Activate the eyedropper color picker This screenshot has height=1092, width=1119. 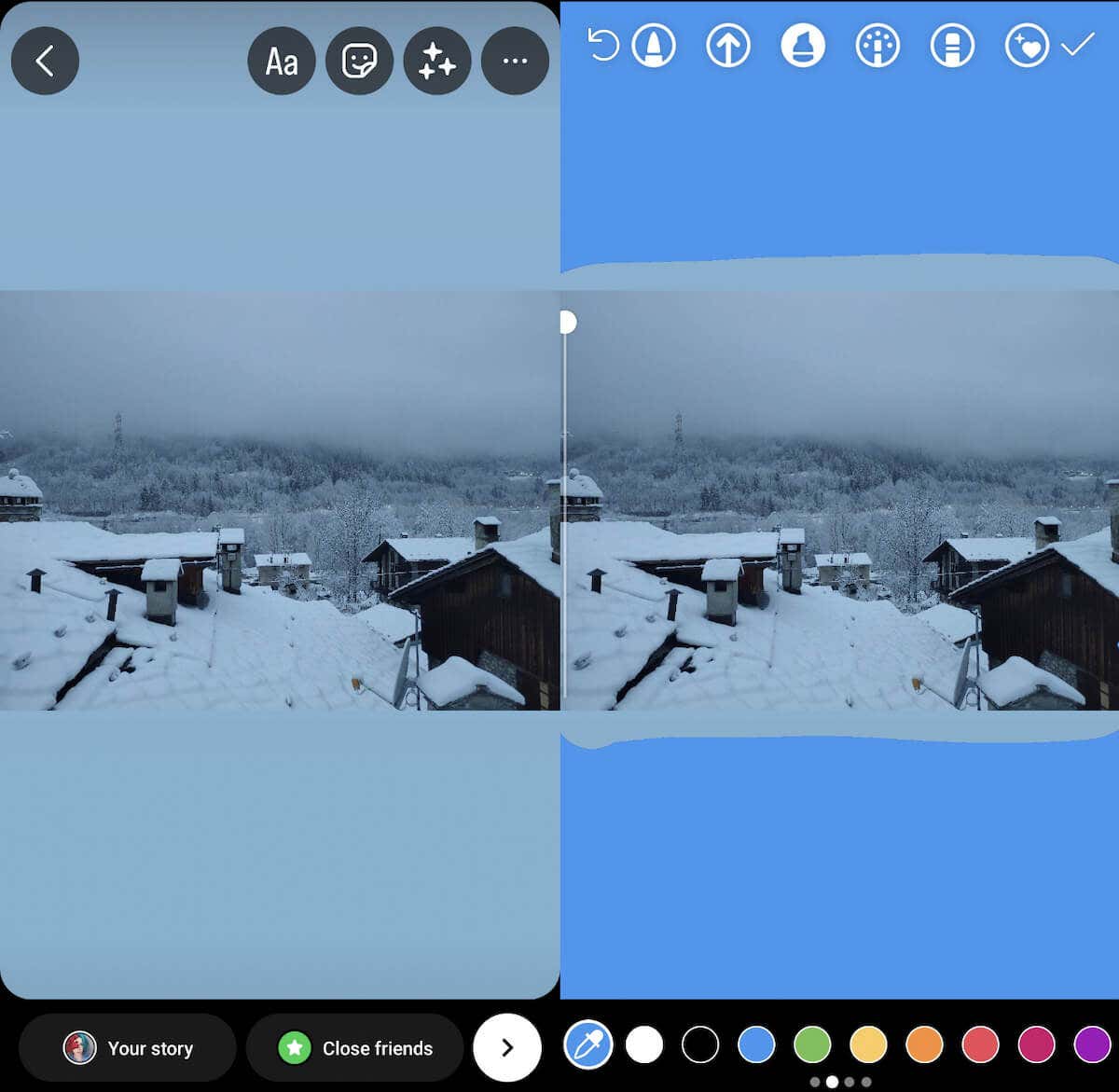click(588, 1045)
